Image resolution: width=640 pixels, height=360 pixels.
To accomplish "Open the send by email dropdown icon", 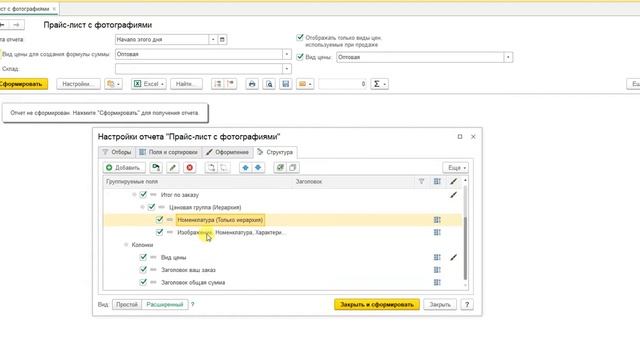I will tap(305, 84).
